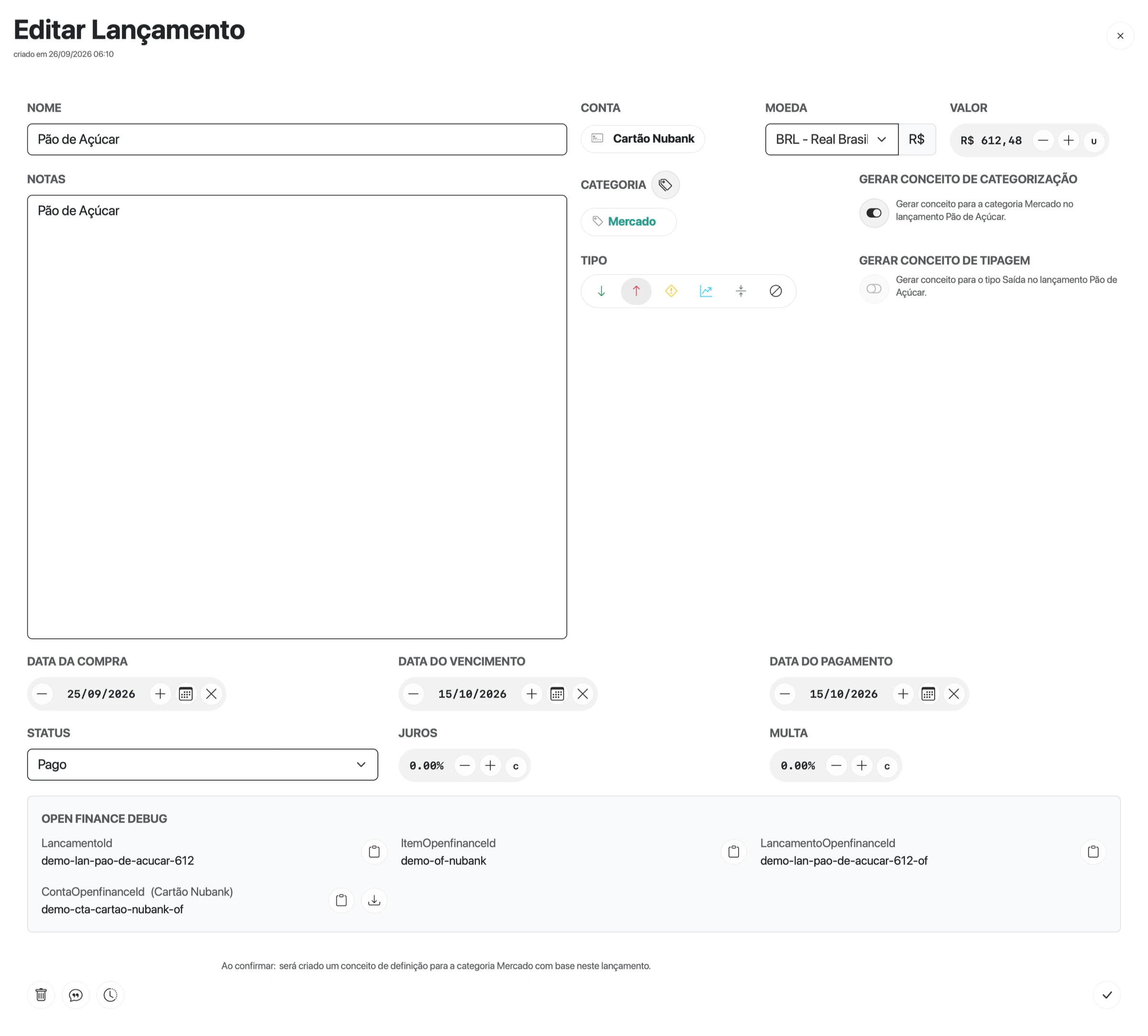Decrease Multa percentage with minus
1148x1036 pixels.
coord(836,765)
